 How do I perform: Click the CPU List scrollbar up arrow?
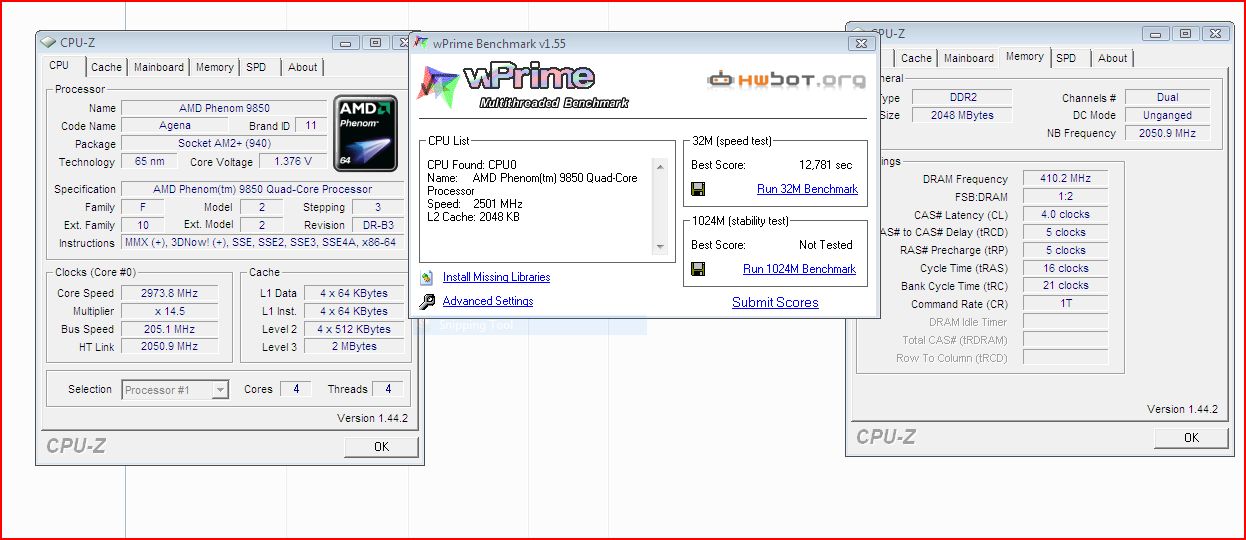660,166
